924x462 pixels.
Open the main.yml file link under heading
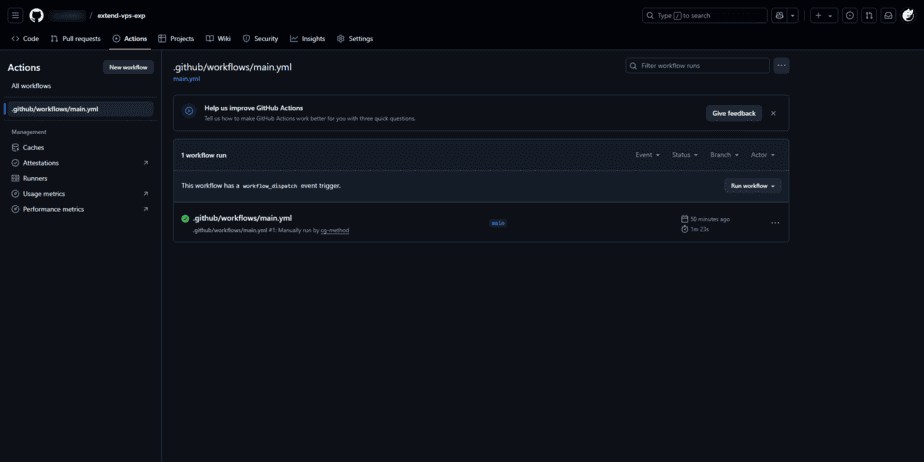click(187, 79)
